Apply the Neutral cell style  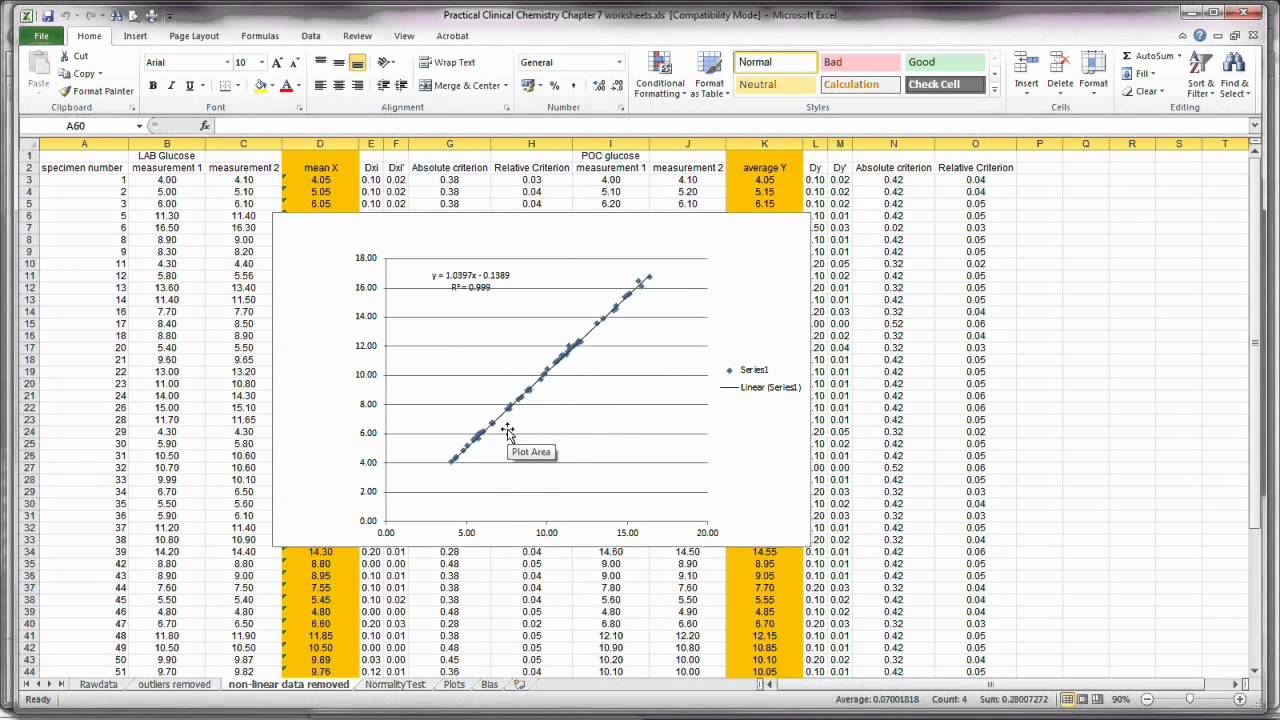pos(775,85)
